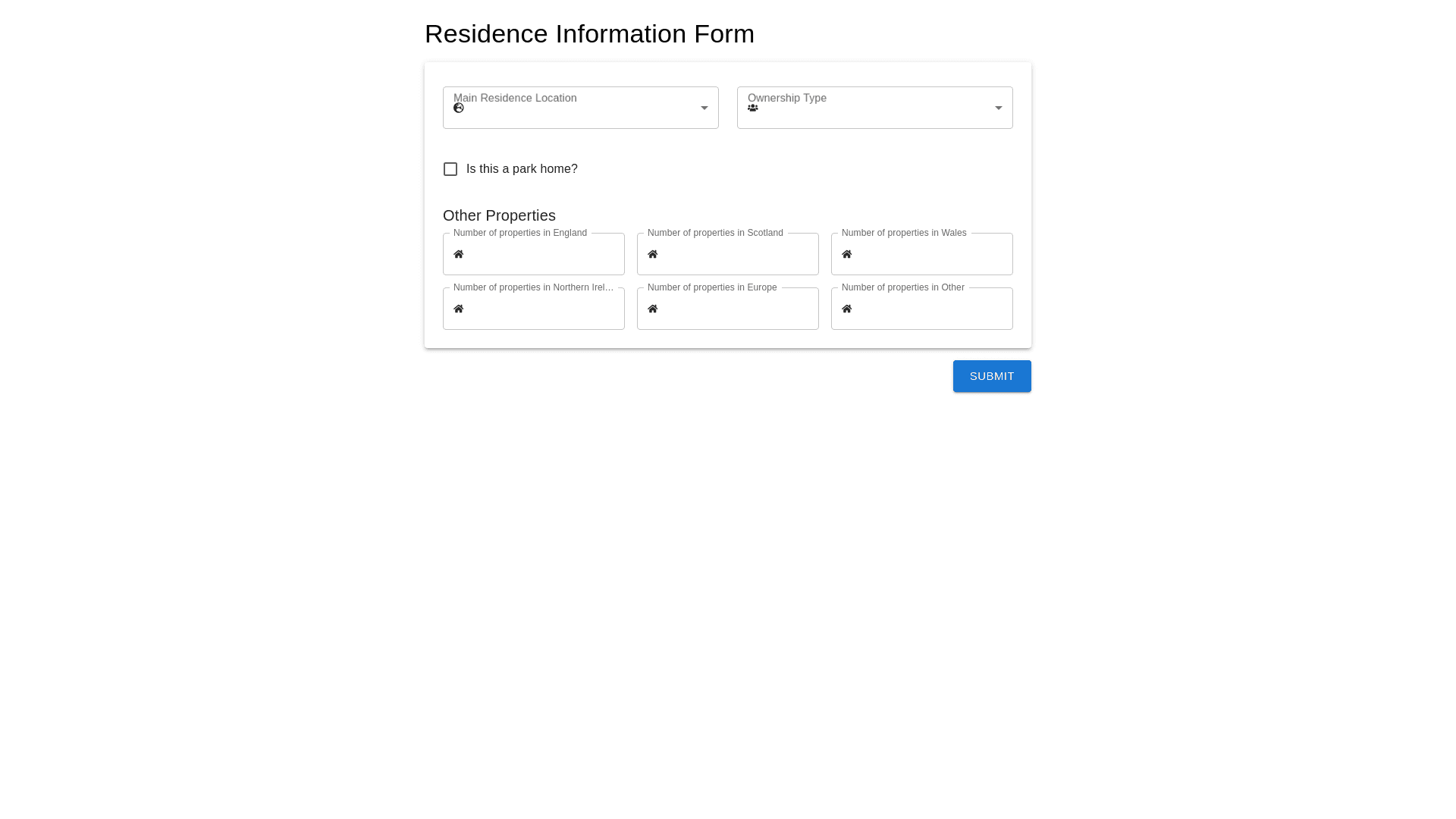
Task: Click house icon in Scotland properties field
Action: pos(653,254)
